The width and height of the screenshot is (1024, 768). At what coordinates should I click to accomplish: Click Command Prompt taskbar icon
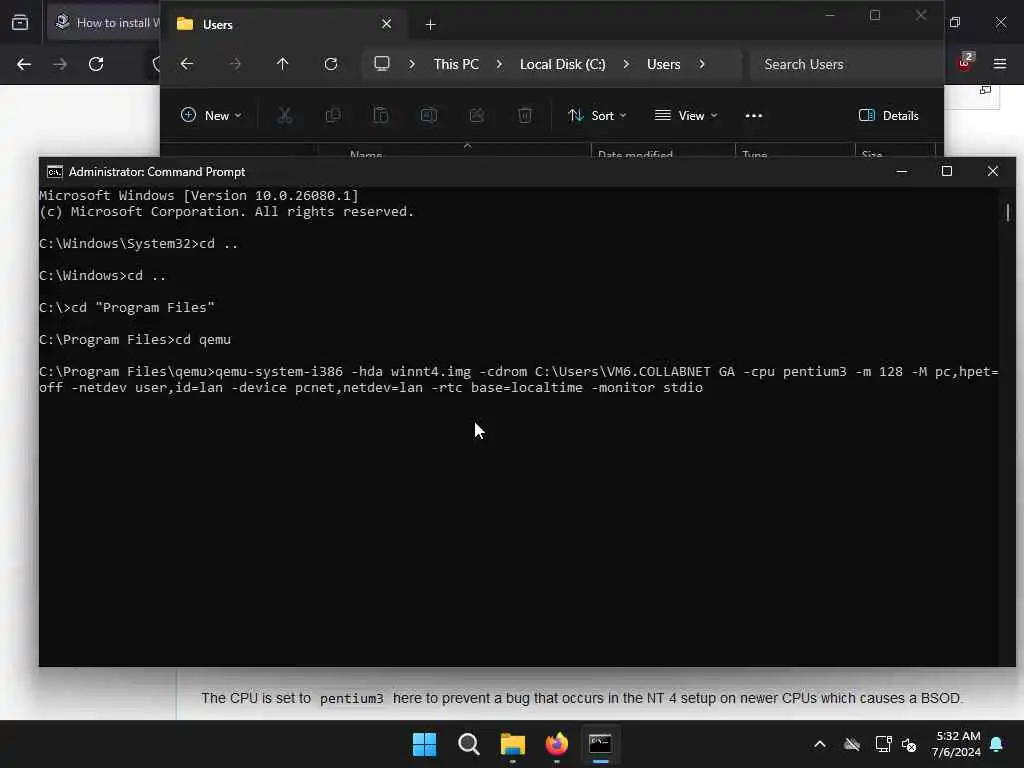tap(600, 744)
